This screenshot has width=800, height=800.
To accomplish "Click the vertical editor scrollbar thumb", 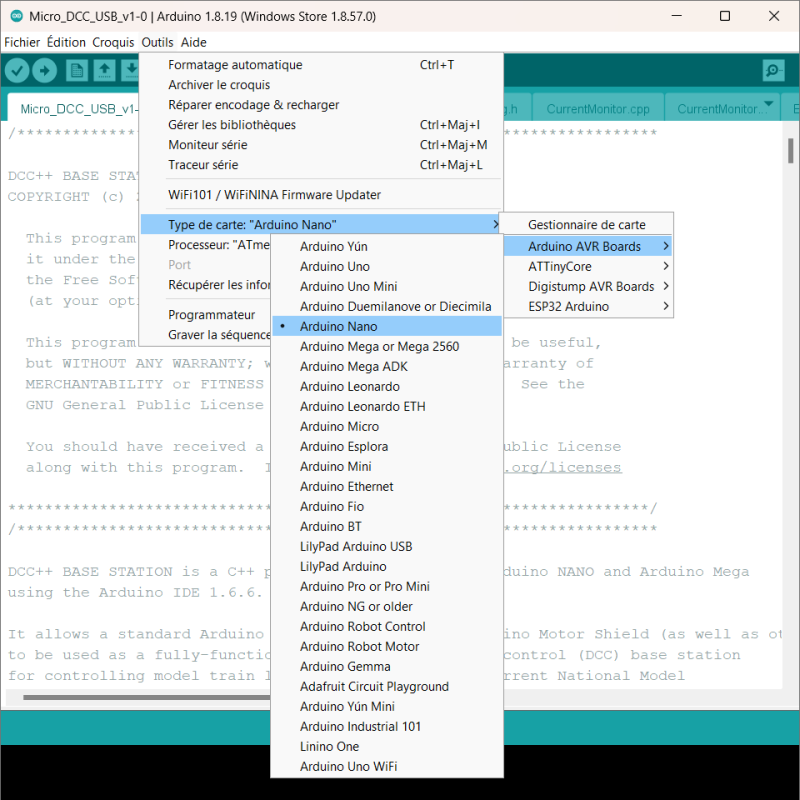I will (790, 151).
